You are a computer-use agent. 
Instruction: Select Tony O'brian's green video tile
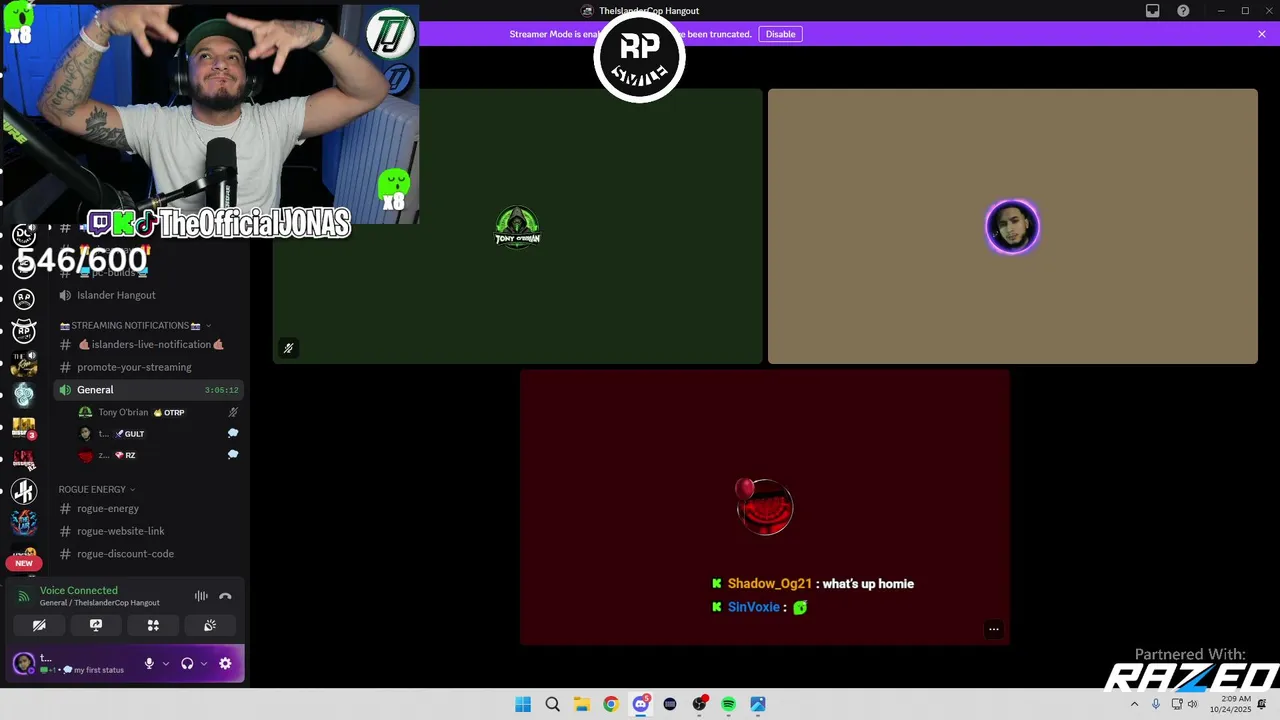coord(518,226)
